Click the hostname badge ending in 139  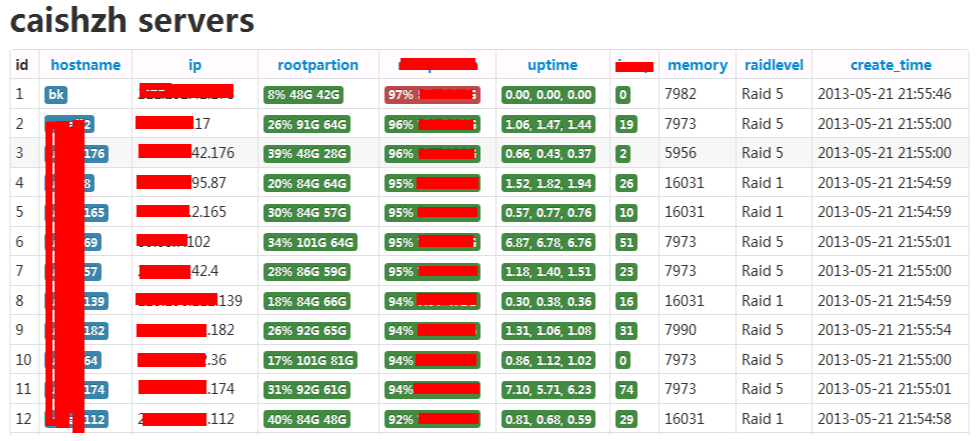coord(77,301)
